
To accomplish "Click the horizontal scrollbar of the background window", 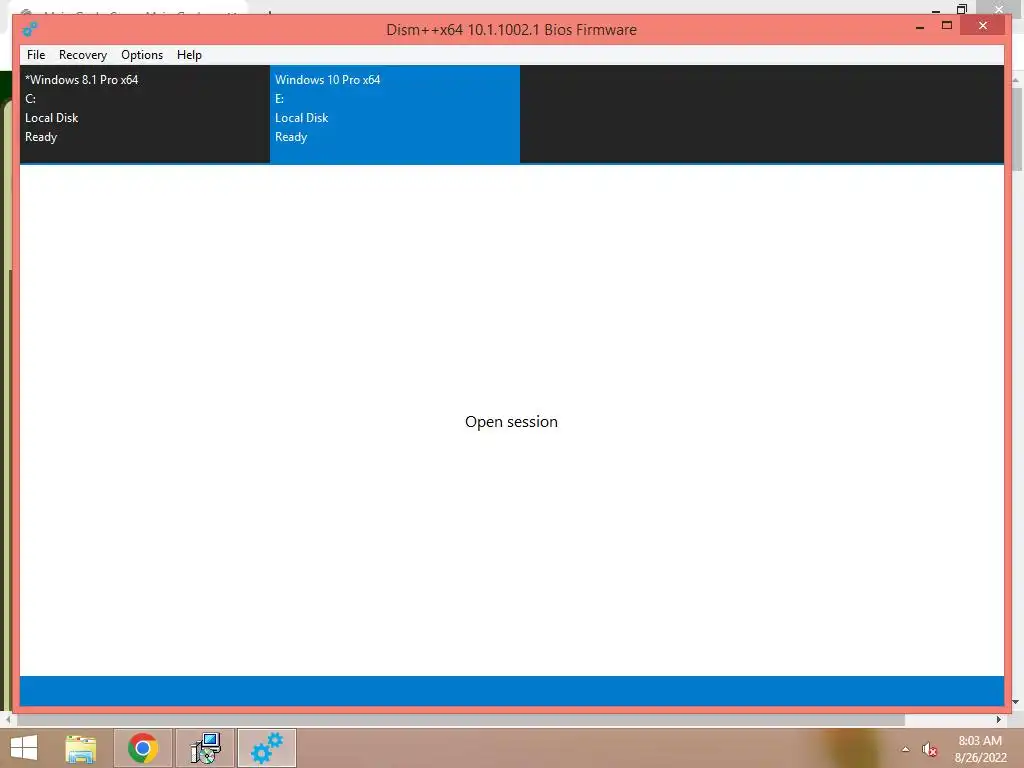I will pos(460,720).
